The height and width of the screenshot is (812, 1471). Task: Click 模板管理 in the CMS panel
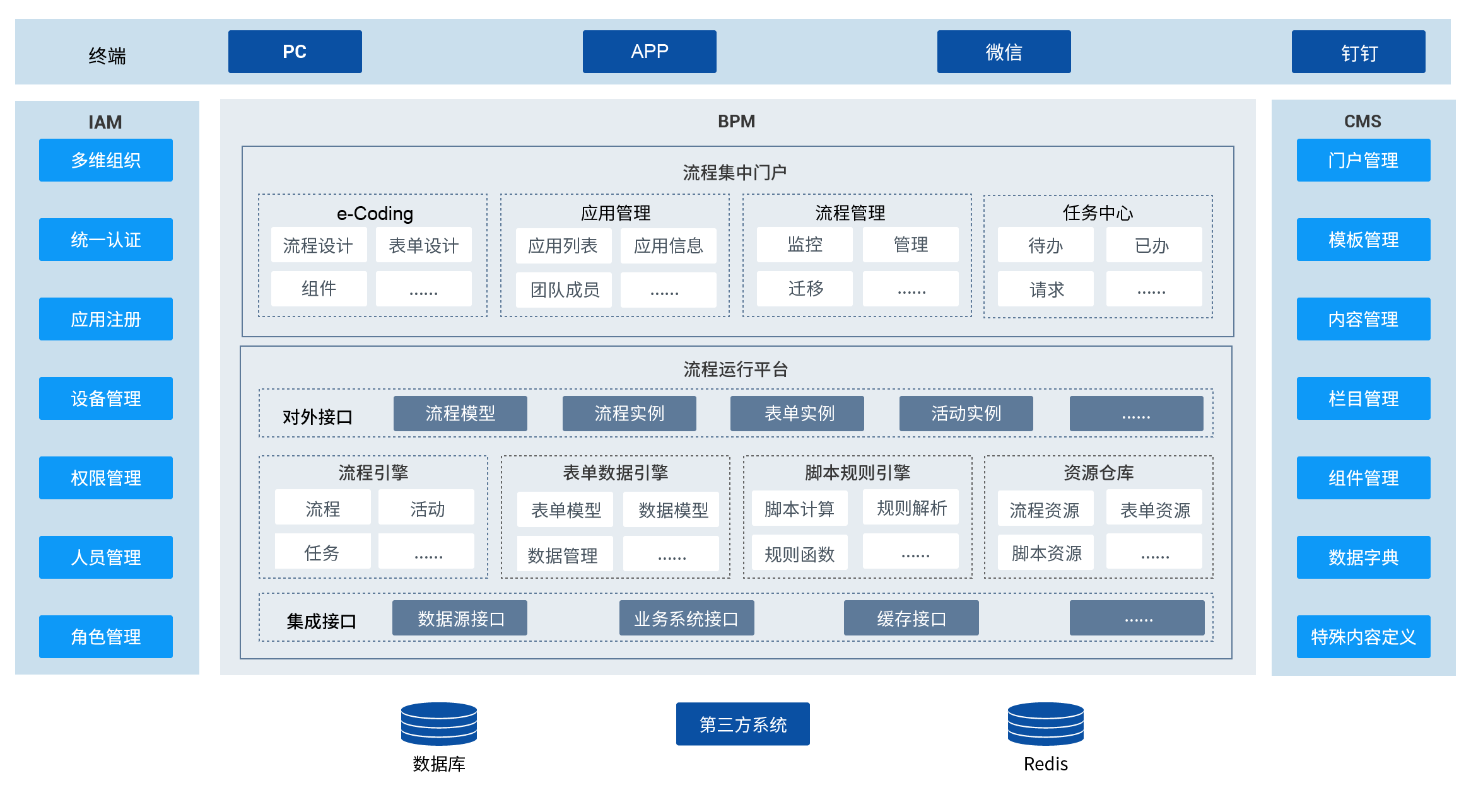(x=1364, y=240)
